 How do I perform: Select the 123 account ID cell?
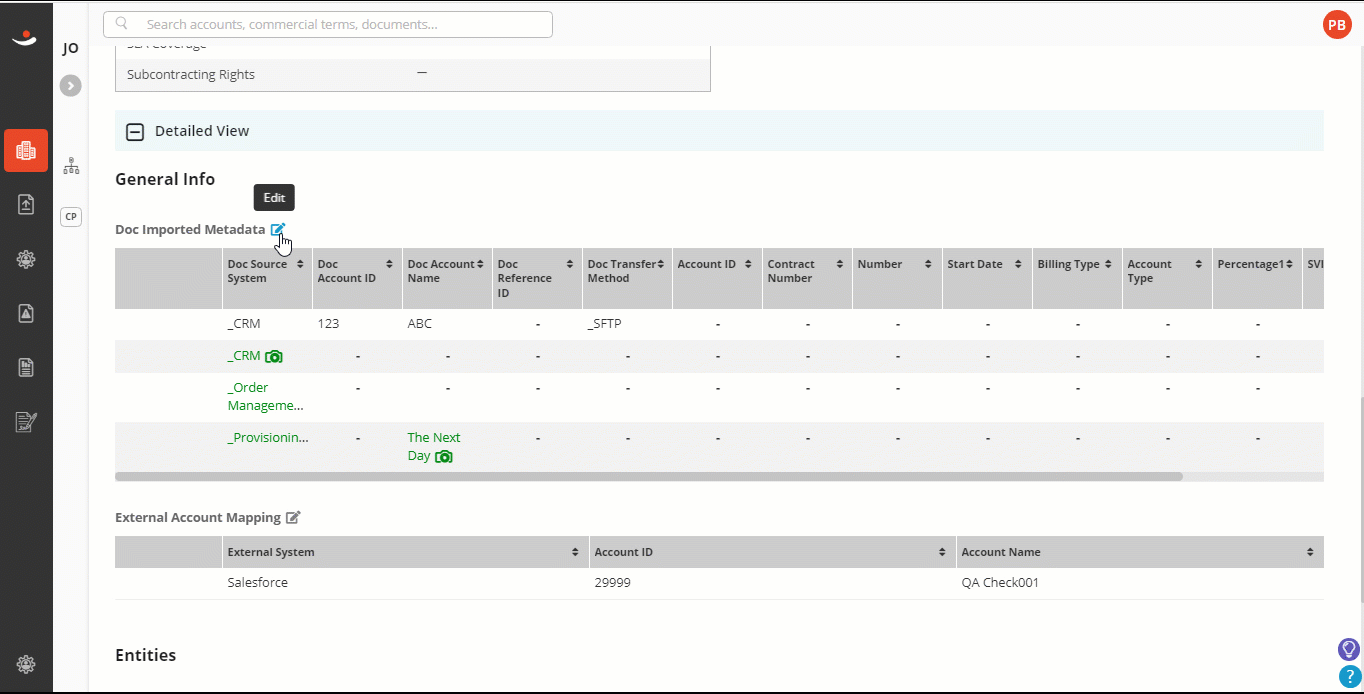coord(328,324)
